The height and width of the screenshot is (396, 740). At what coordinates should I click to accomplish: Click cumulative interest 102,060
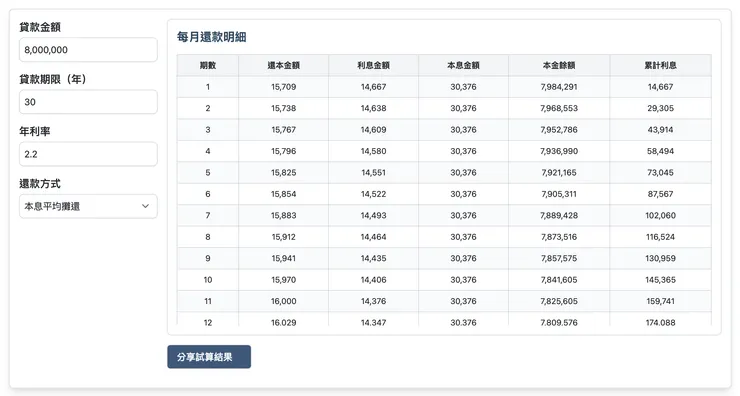pyautogui.click(x=660, y=215)
